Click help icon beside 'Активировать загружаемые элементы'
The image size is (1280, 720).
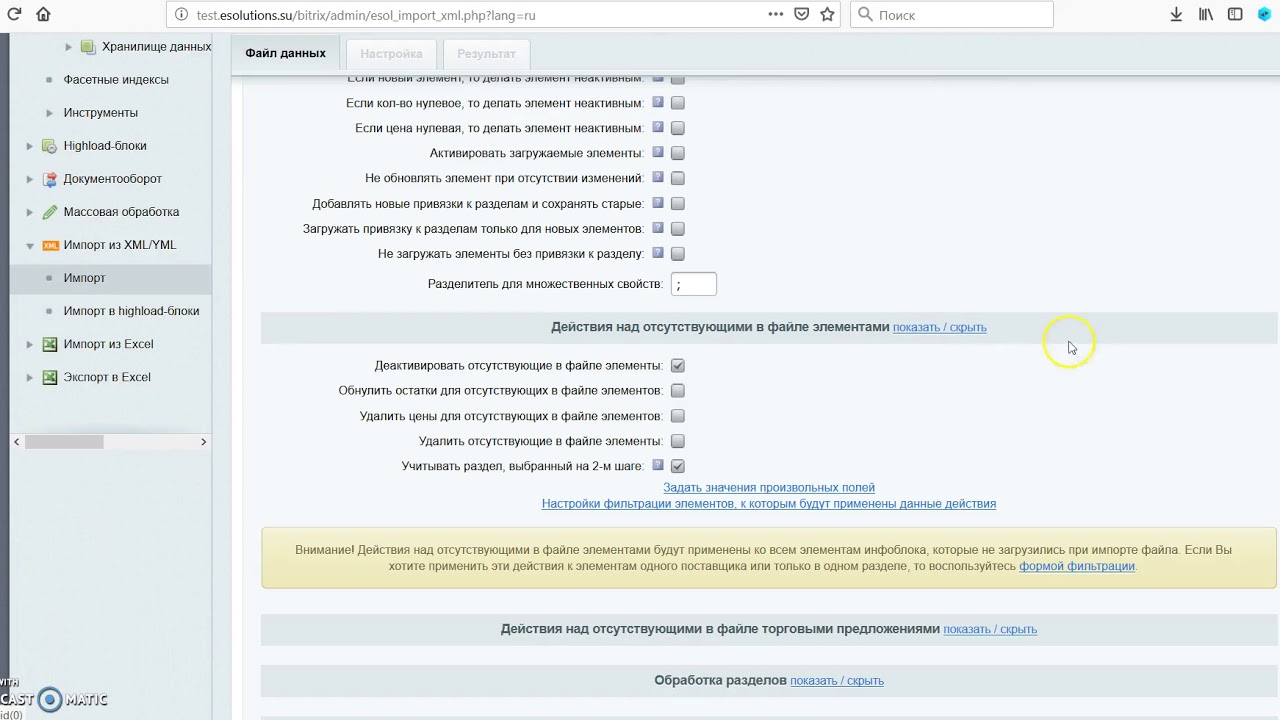[658, 152]
